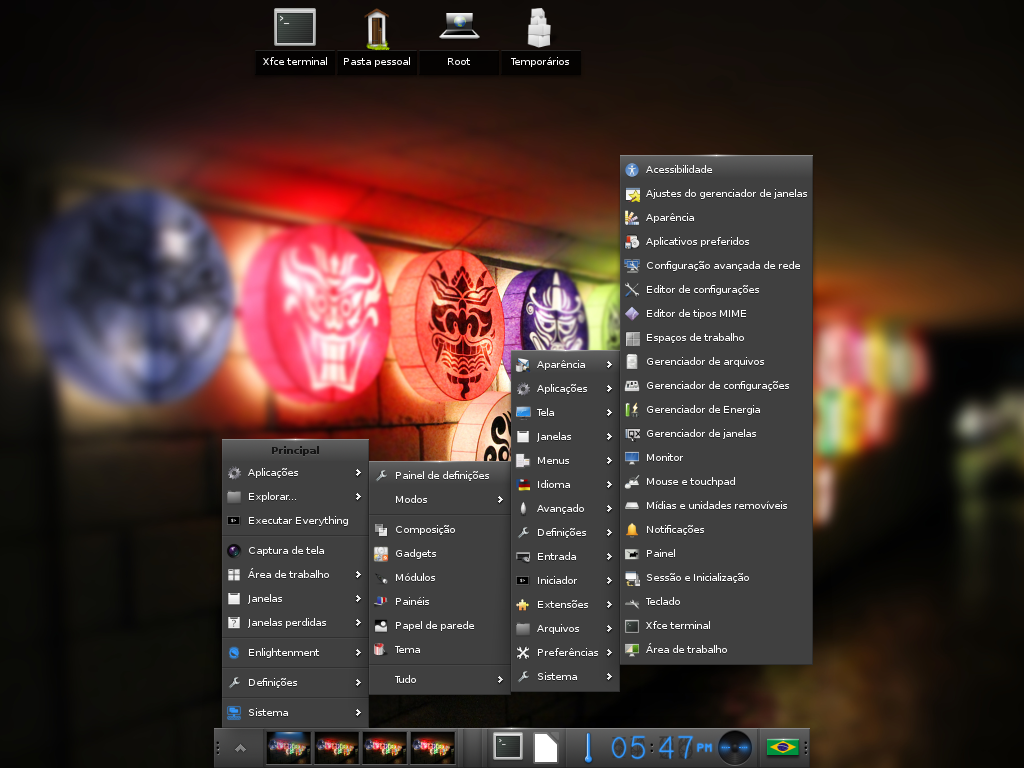Open Espaços de trabalho entry
Screen dimensions: 1024x768
point(716,338)
